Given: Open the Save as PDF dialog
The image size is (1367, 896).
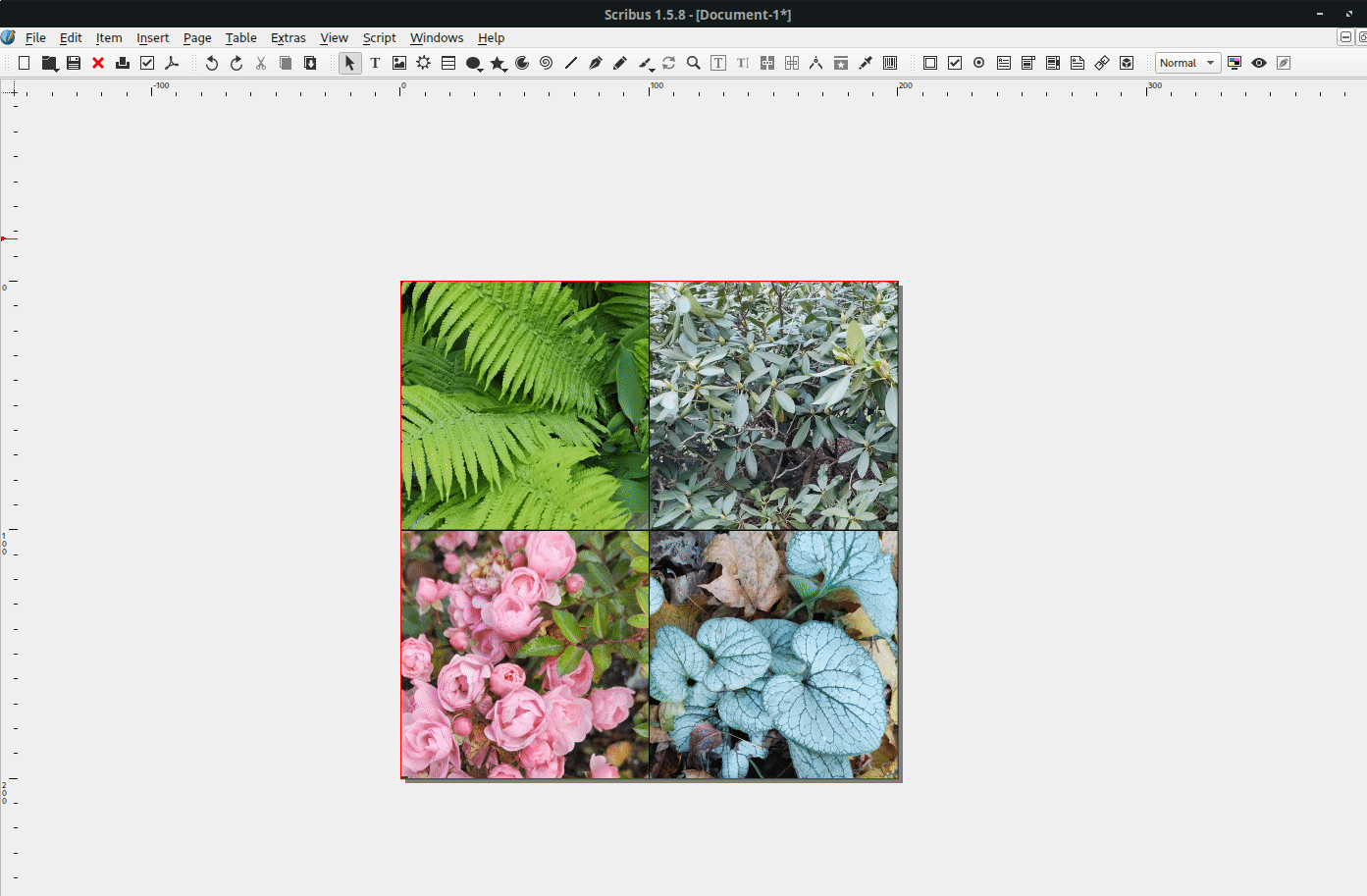Looking at the screenshot, I should 172,62.
